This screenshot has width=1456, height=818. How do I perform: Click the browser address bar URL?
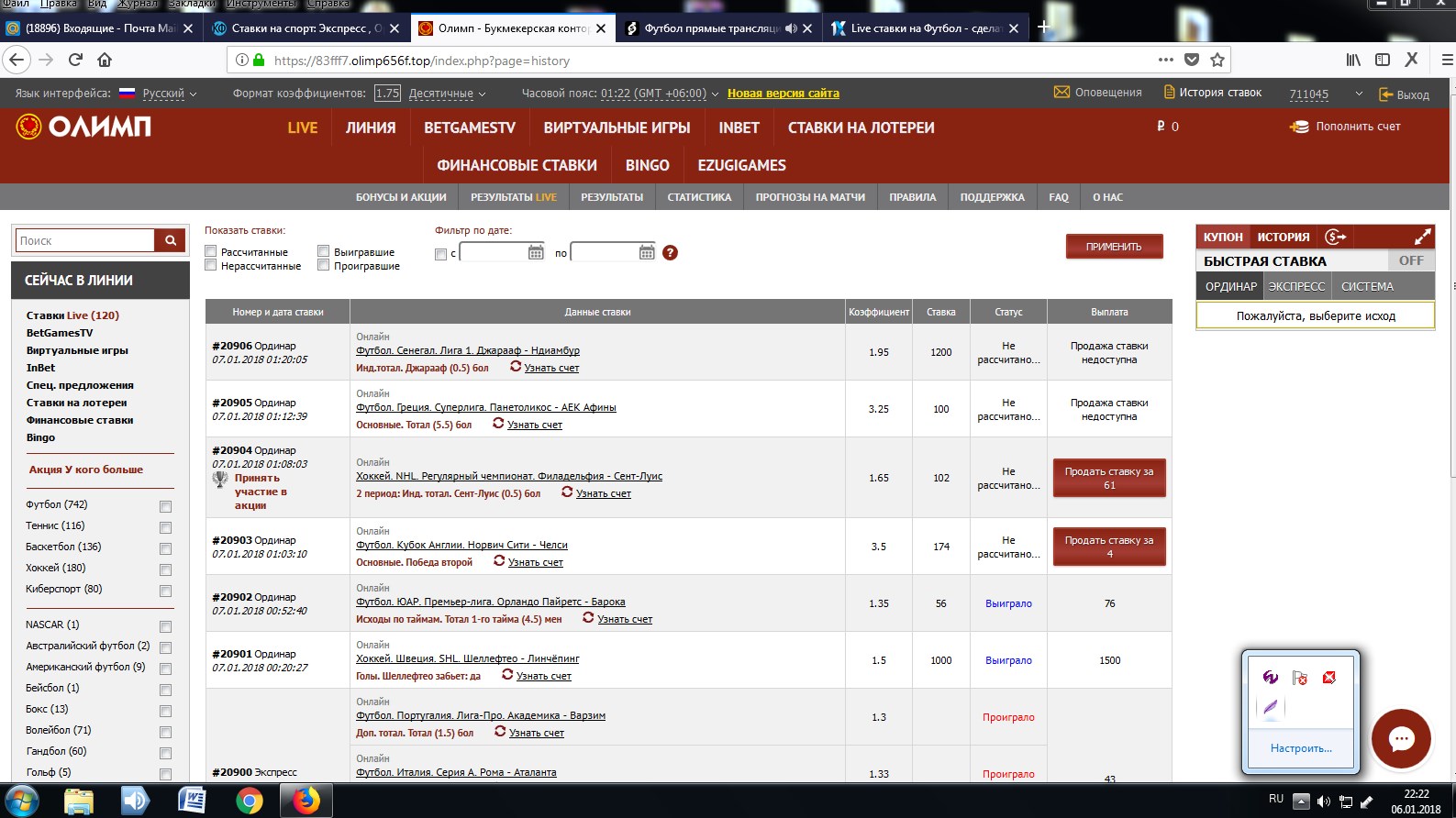point(422,61)
